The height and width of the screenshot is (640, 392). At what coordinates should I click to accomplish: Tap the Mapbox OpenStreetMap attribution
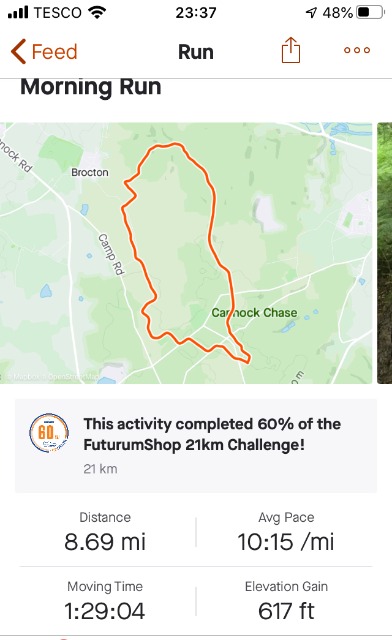pos(52,376)
